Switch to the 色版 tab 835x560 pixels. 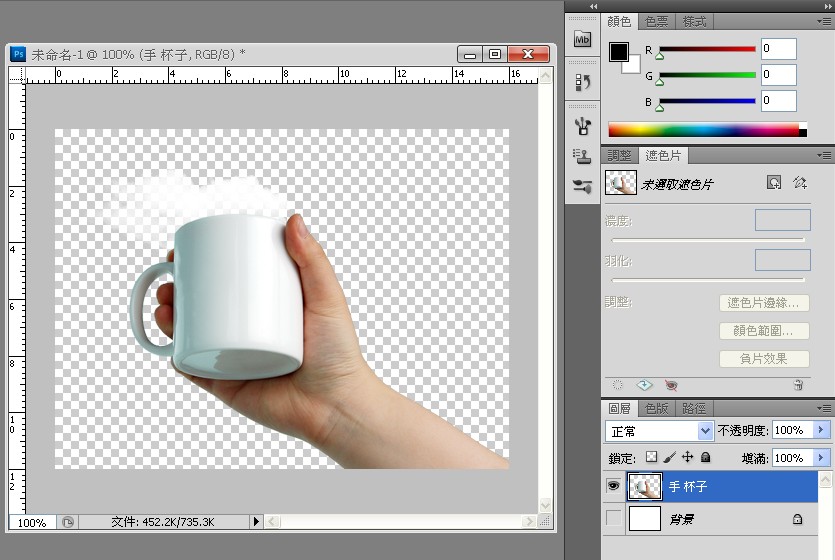[657, 408]
